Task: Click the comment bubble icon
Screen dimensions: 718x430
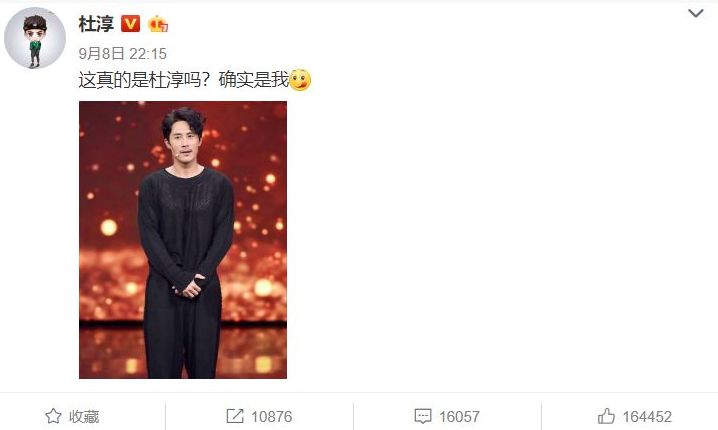Action: pos(423,416)
